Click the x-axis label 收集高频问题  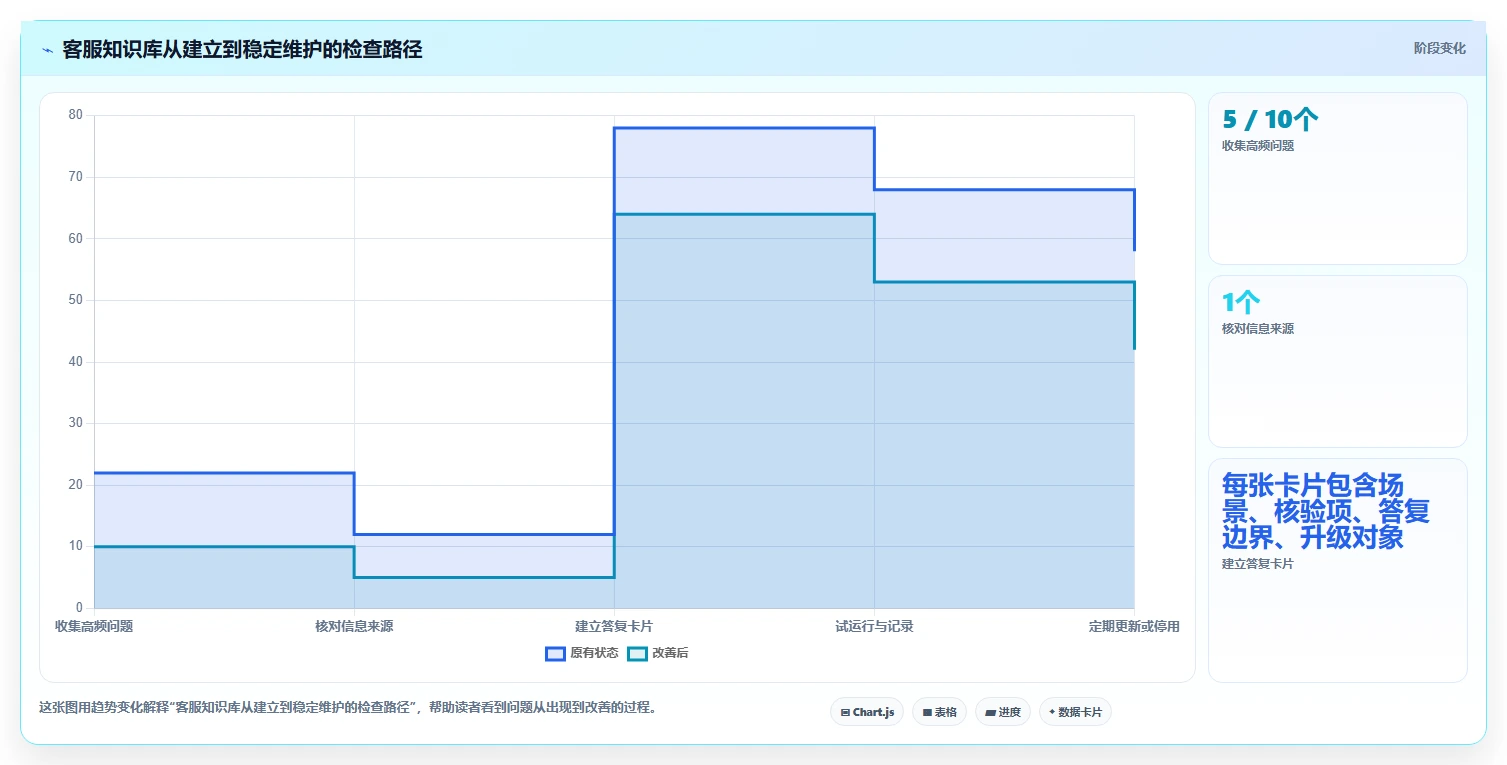[x=94, y=626]
